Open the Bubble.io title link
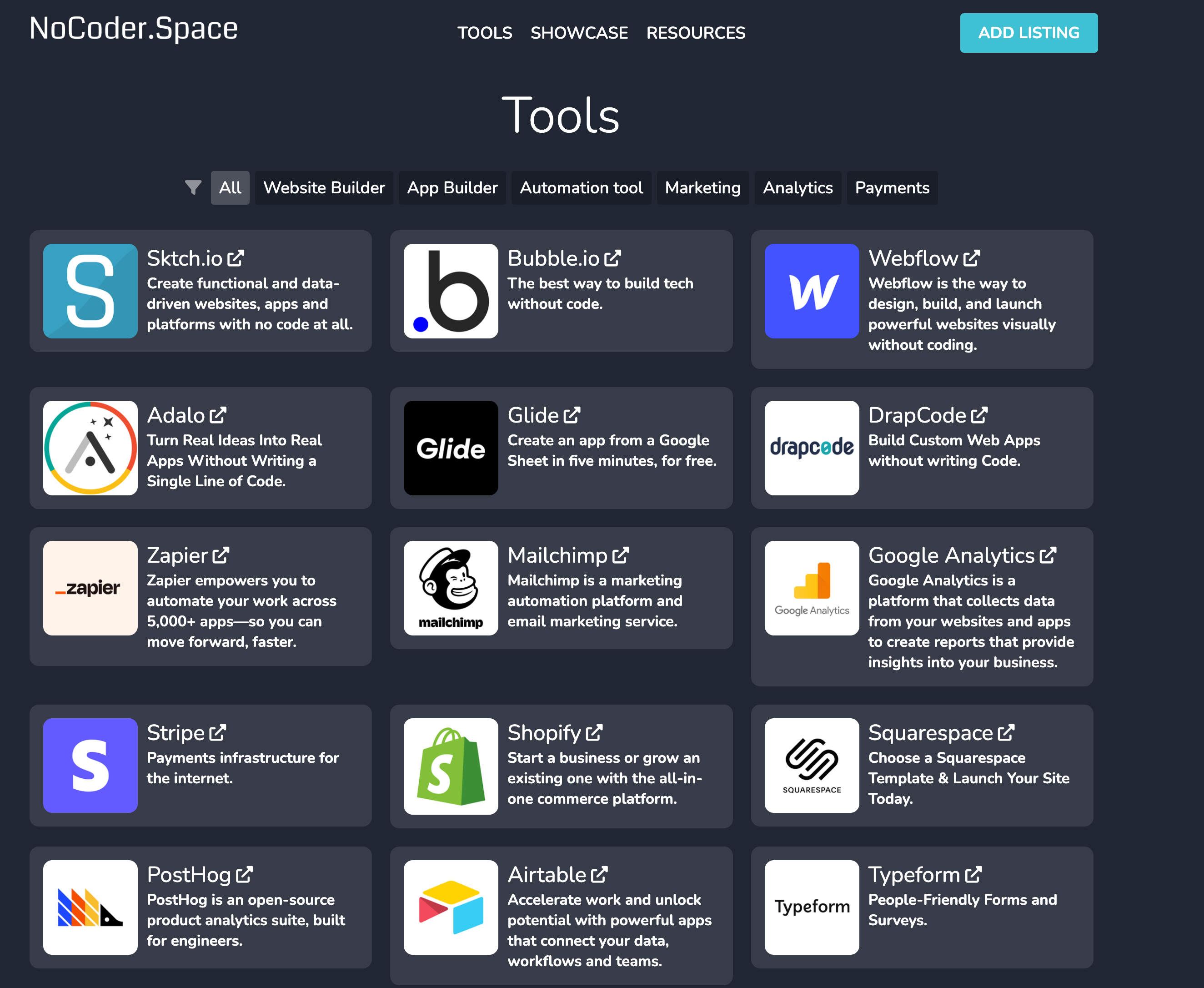The height and width of the screenshot is (988, 1204). (553, 258)
